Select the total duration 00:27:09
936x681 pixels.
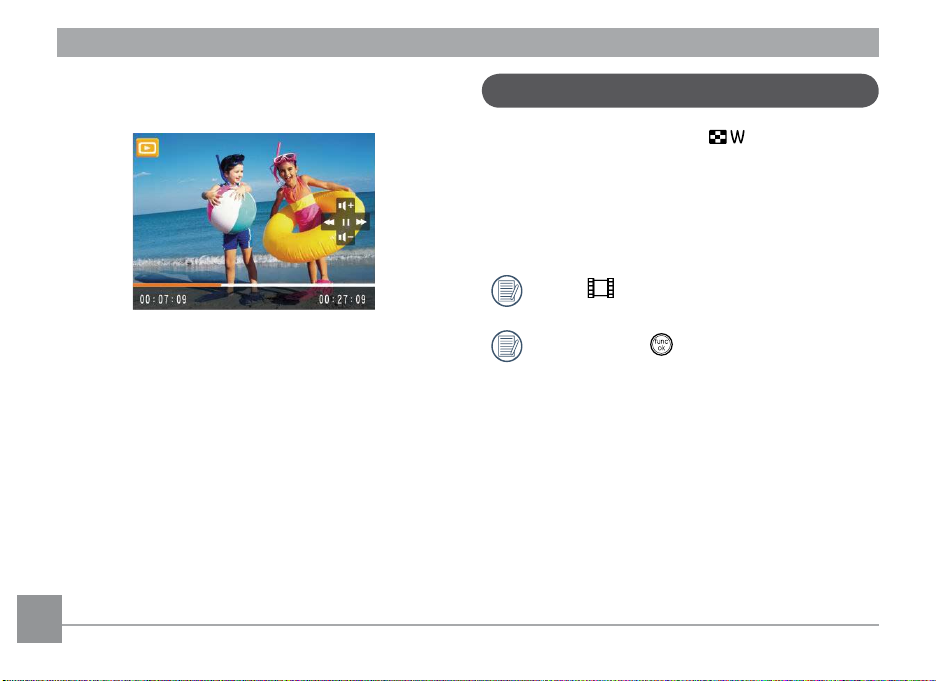pos(342,299)
